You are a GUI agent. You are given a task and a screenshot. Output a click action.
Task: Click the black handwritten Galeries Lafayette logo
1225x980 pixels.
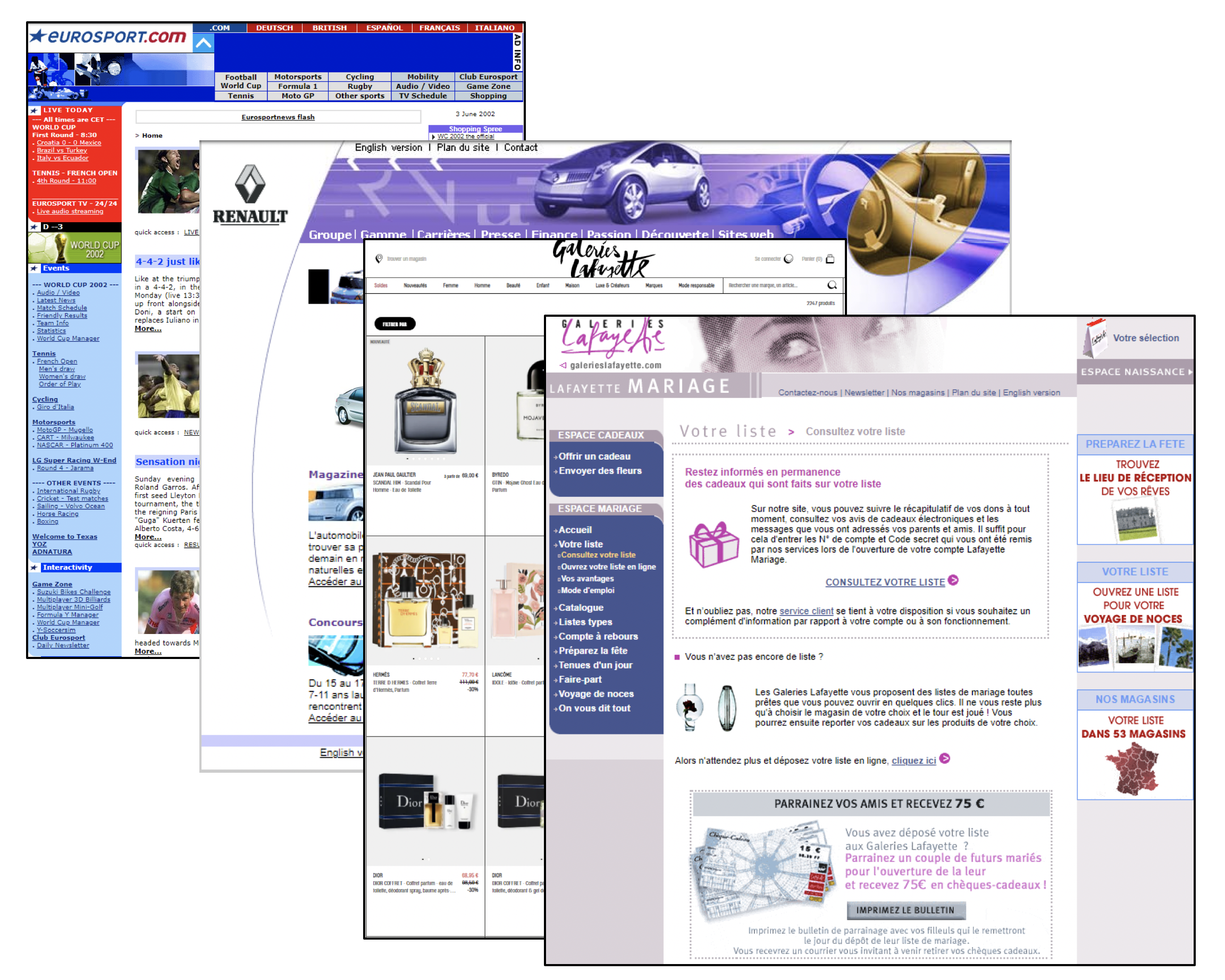point(603,259)
